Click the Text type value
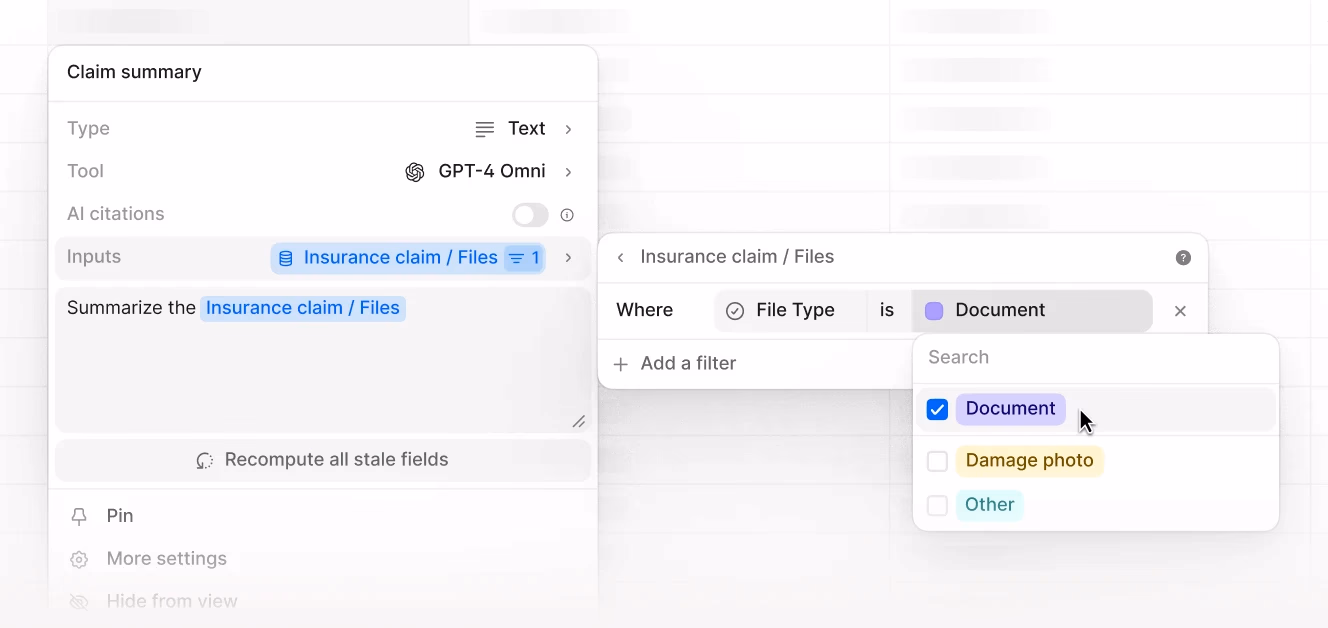The width and height of the screenshot is (1328, 628). click(527, 129)
